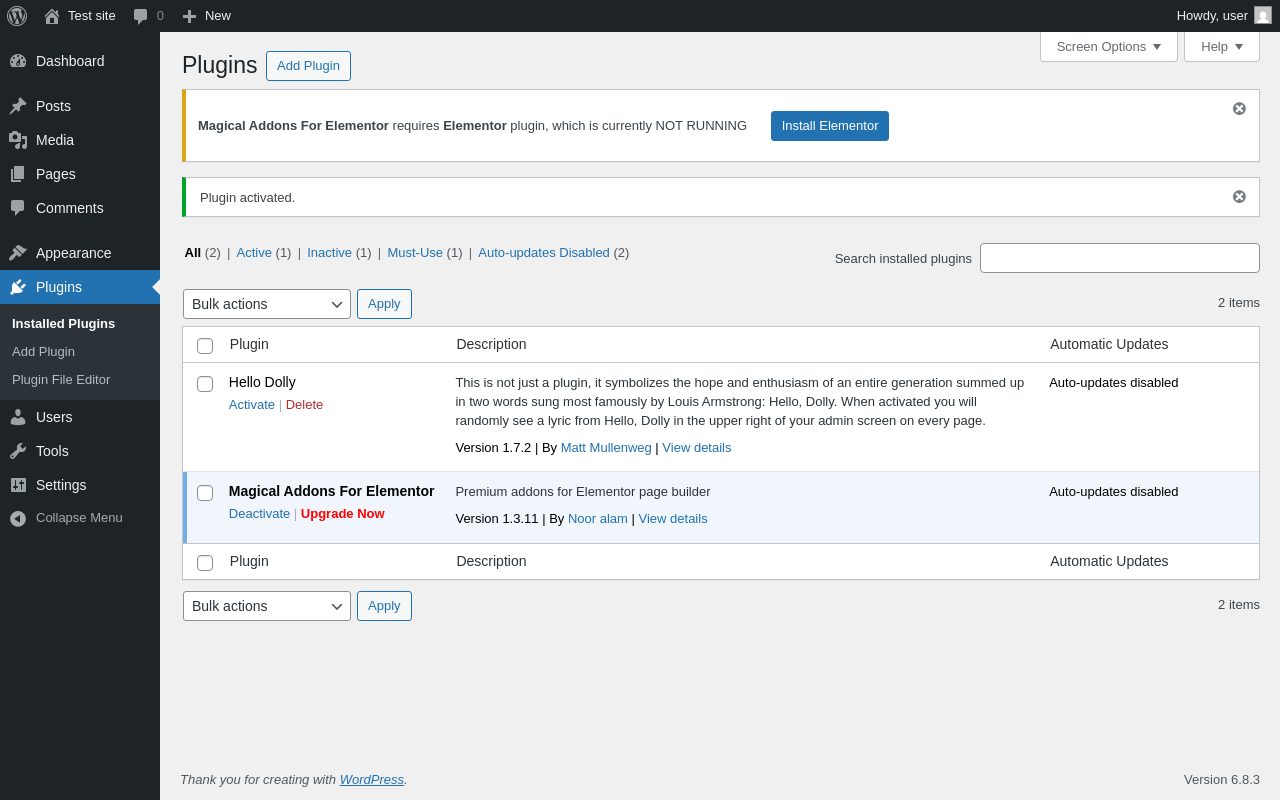Open the Settings menu item

pos(80,485)
